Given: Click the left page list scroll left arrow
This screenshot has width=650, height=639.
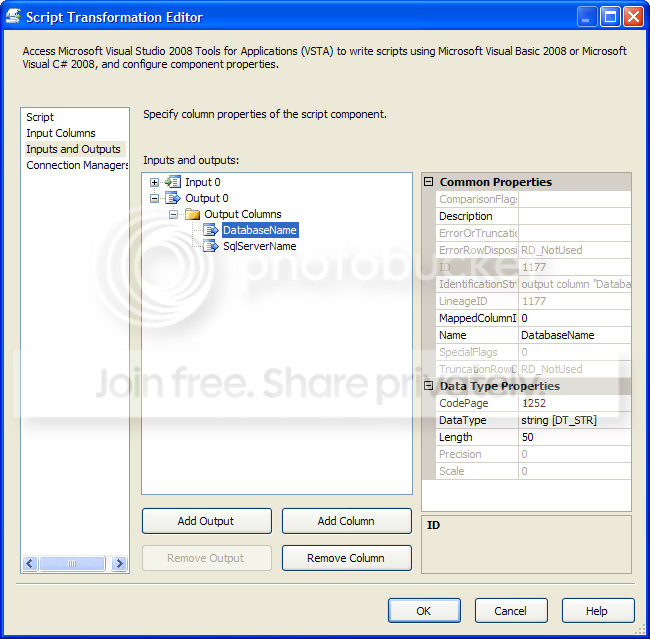Looking at the screenshot, I should pyautogui.click(x=30, y=563).
